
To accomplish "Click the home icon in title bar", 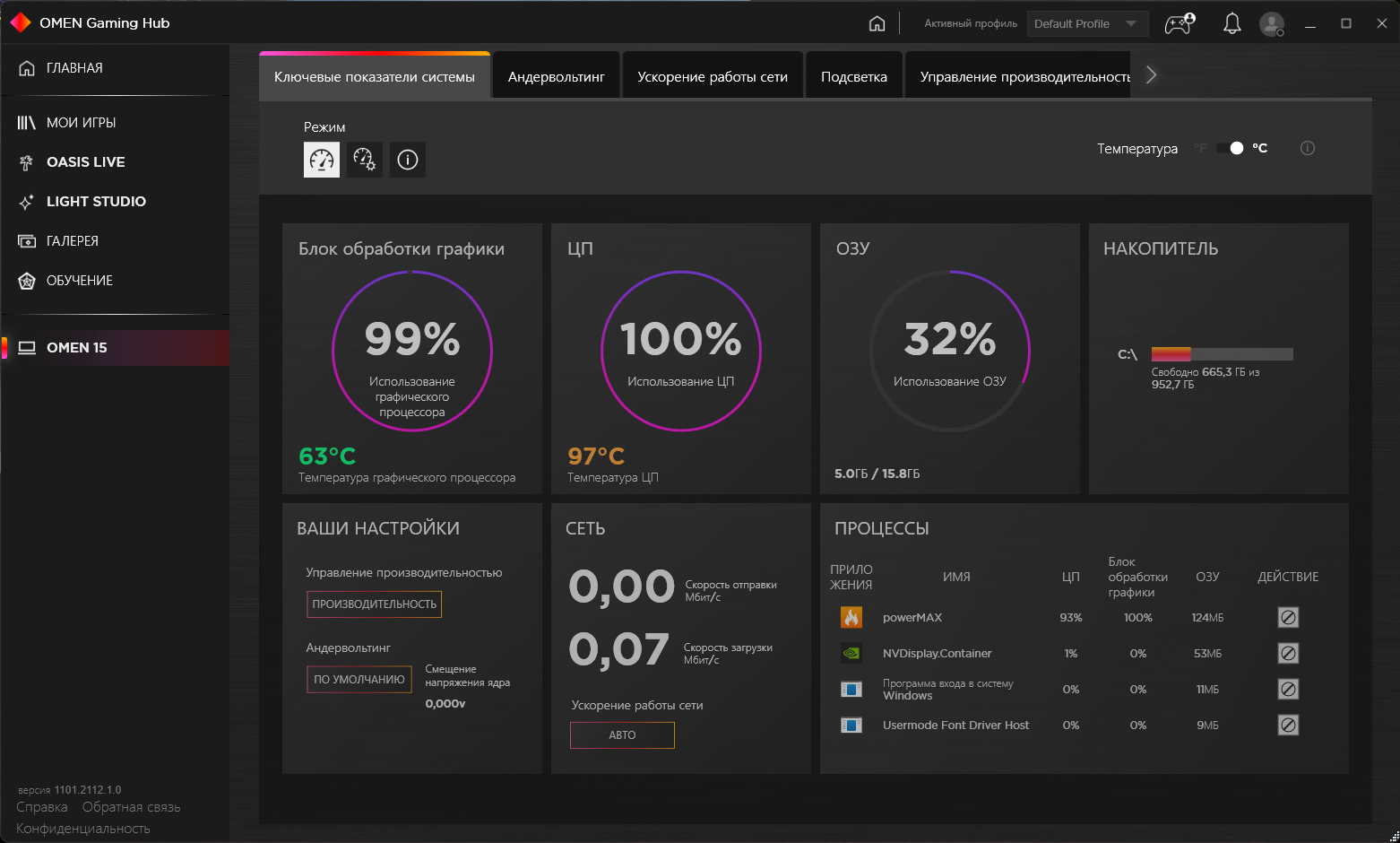I will coord(877,23).
